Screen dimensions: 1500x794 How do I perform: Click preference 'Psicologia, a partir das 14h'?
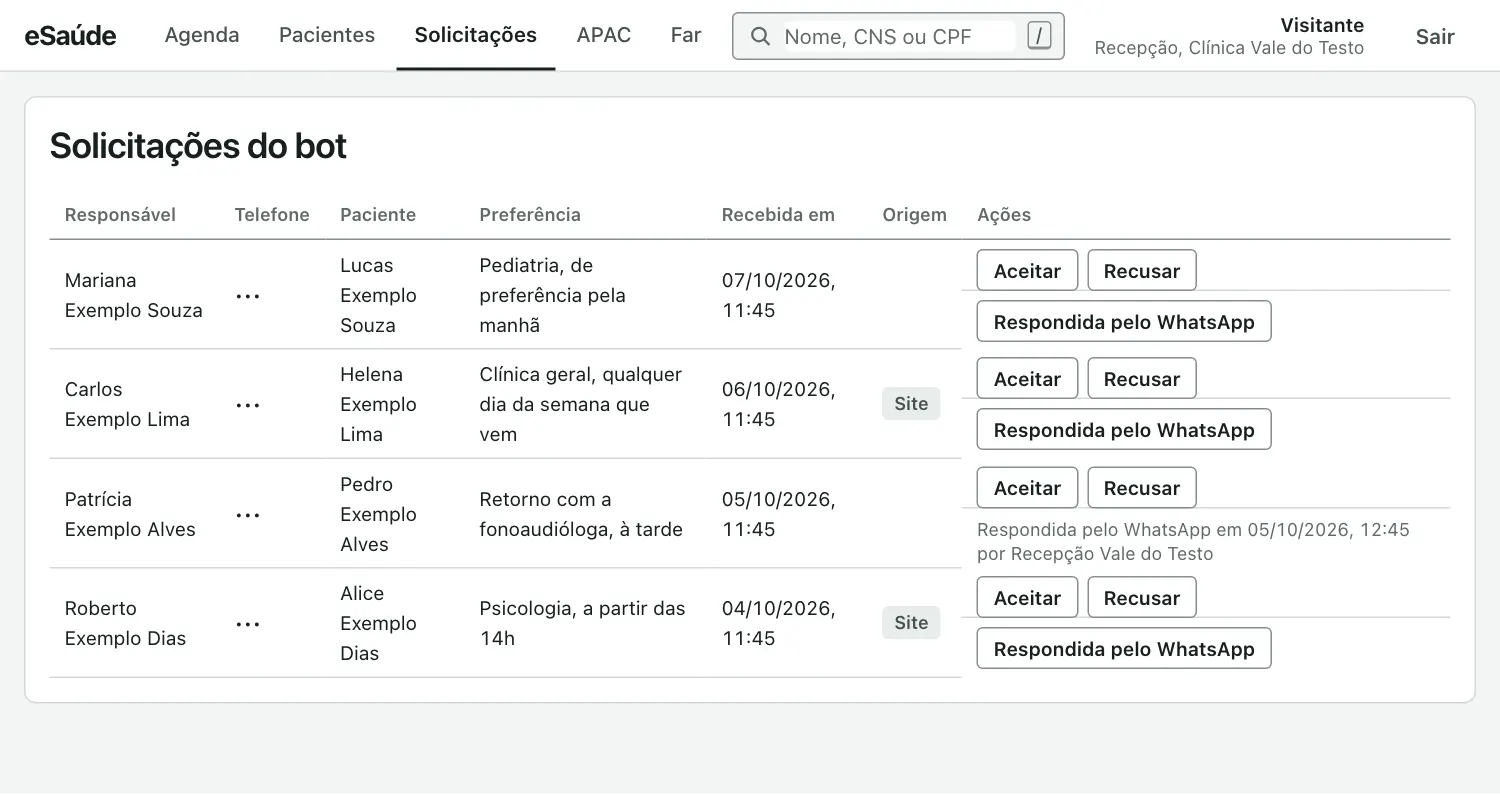point(582,624)
